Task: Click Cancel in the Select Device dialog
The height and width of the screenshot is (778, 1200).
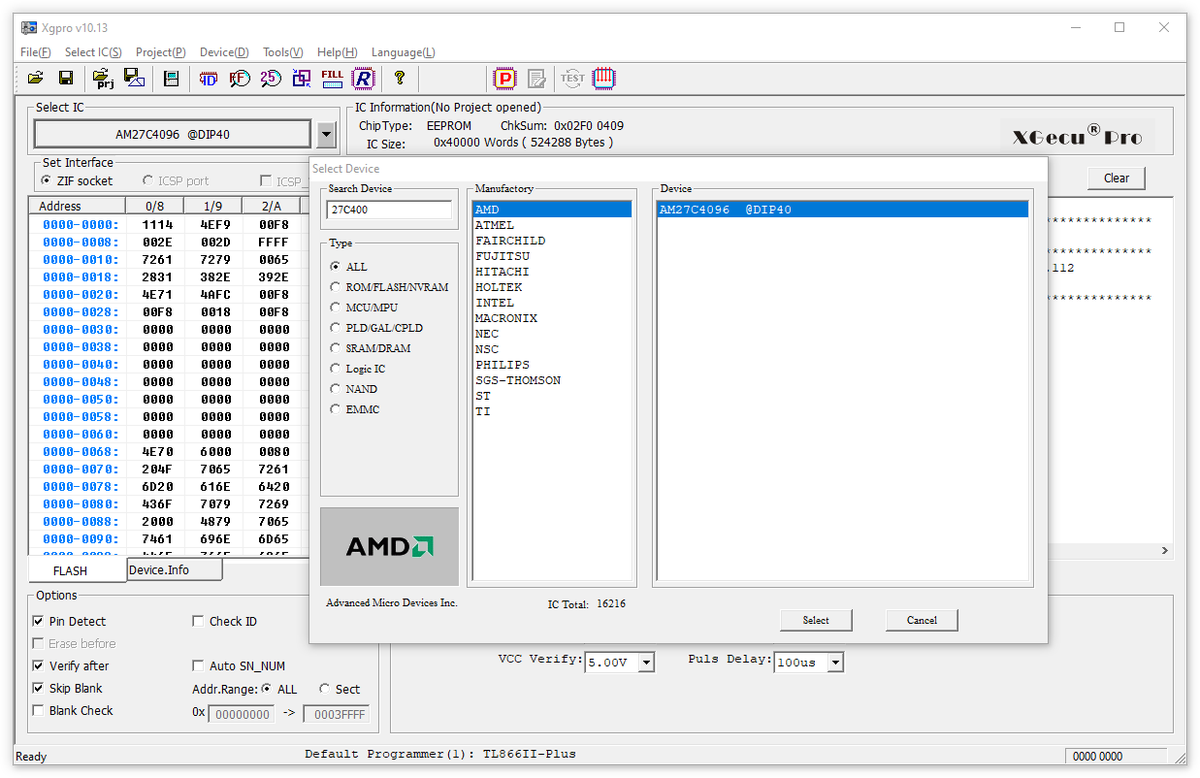Action: pos(921,620)
